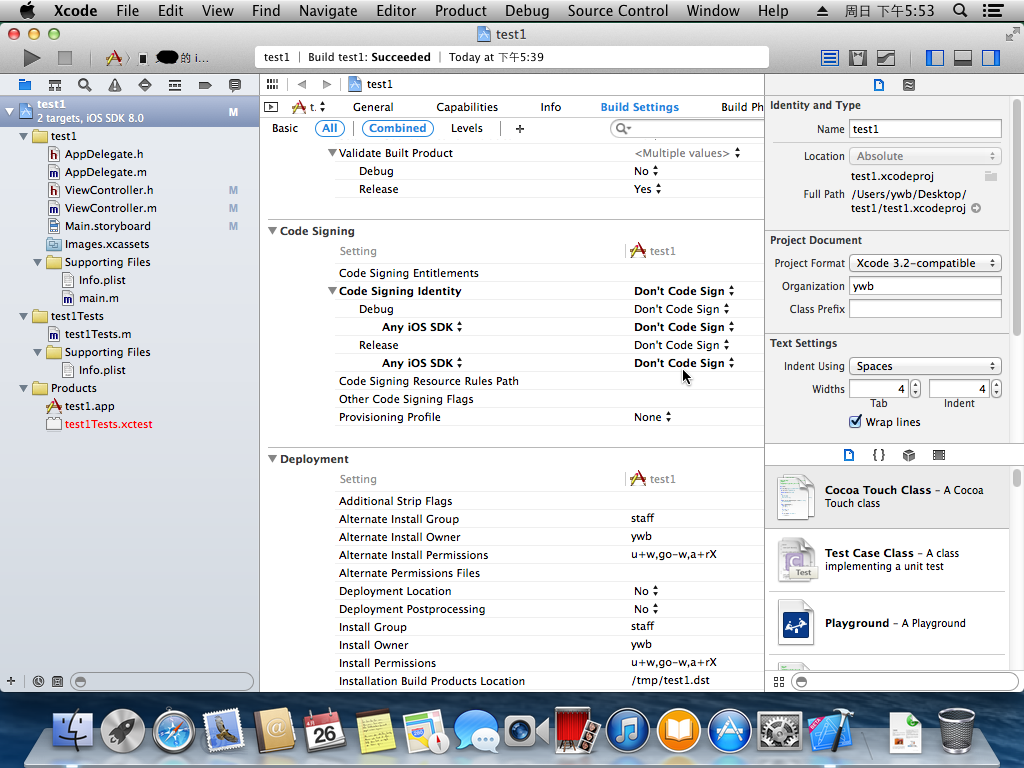The width and height of the screenshot is (1024, 768).
Task: Open the Breakpoint navigator
Action: tap(204, 85)
